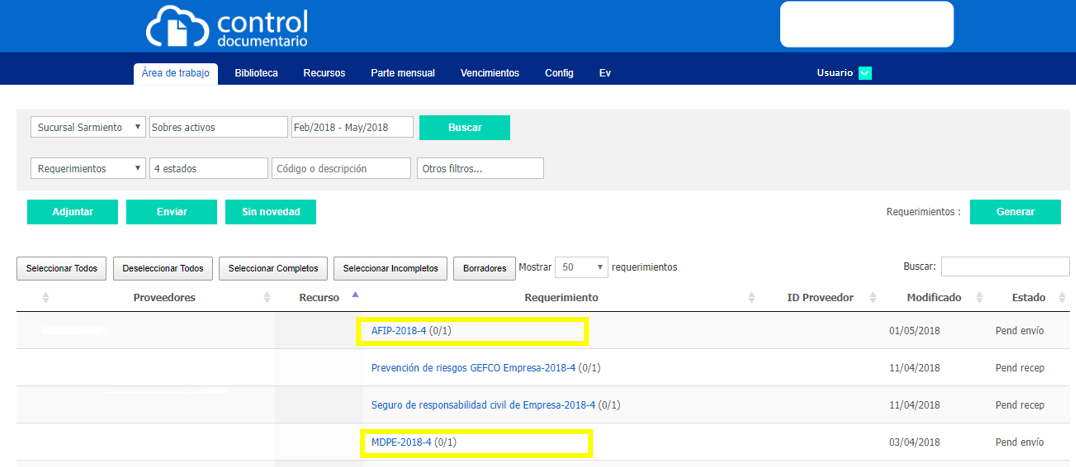Switch to the Biblioteca tab
The image size is (1076, 467).
coord(256,73)
